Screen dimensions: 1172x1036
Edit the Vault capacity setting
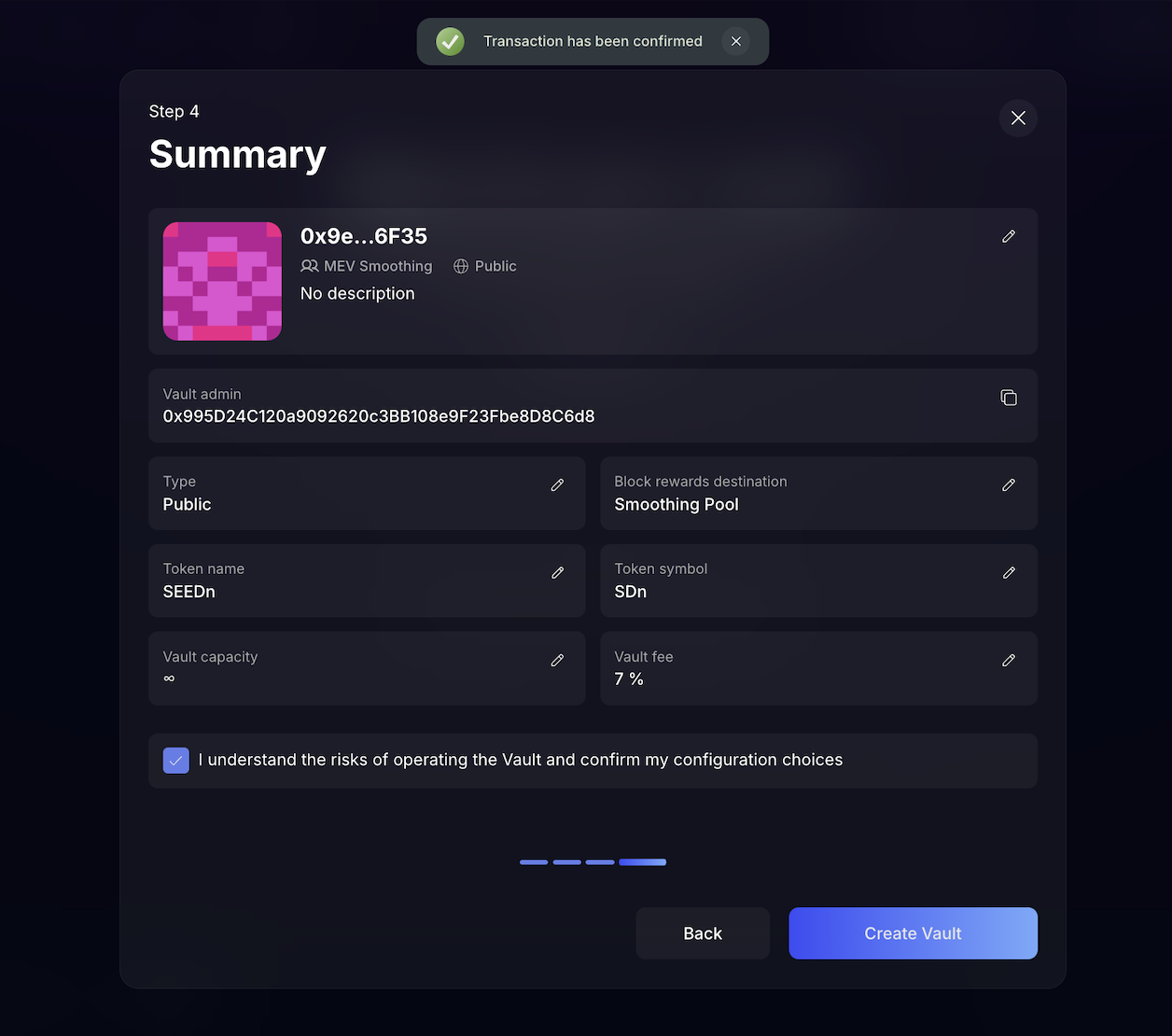tap(557, 661)
